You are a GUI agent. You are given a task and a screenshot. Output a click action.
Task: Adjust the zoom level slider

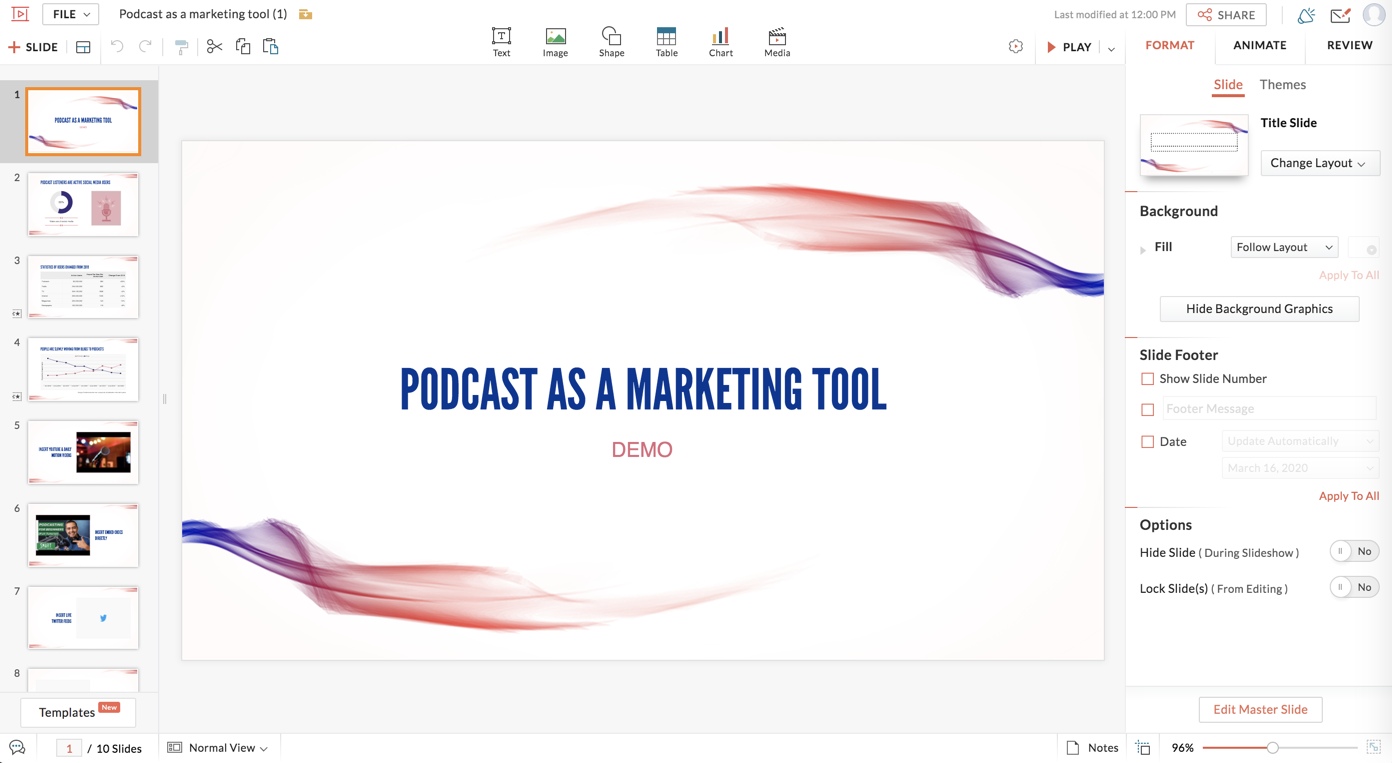(1272, 748)
